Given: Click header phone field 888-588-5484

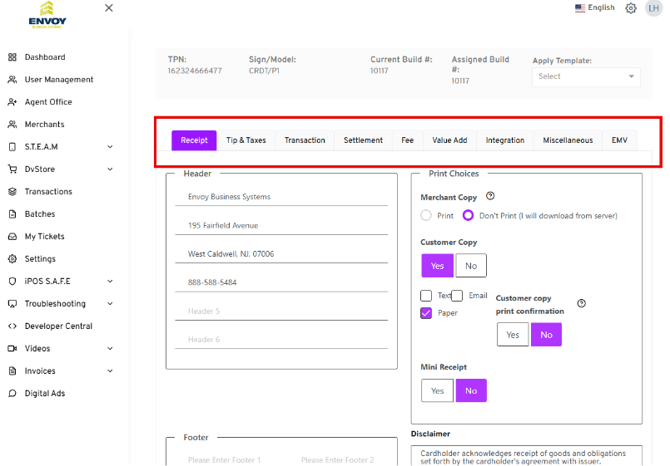Looking at the screenshot, I should point(281,282).
